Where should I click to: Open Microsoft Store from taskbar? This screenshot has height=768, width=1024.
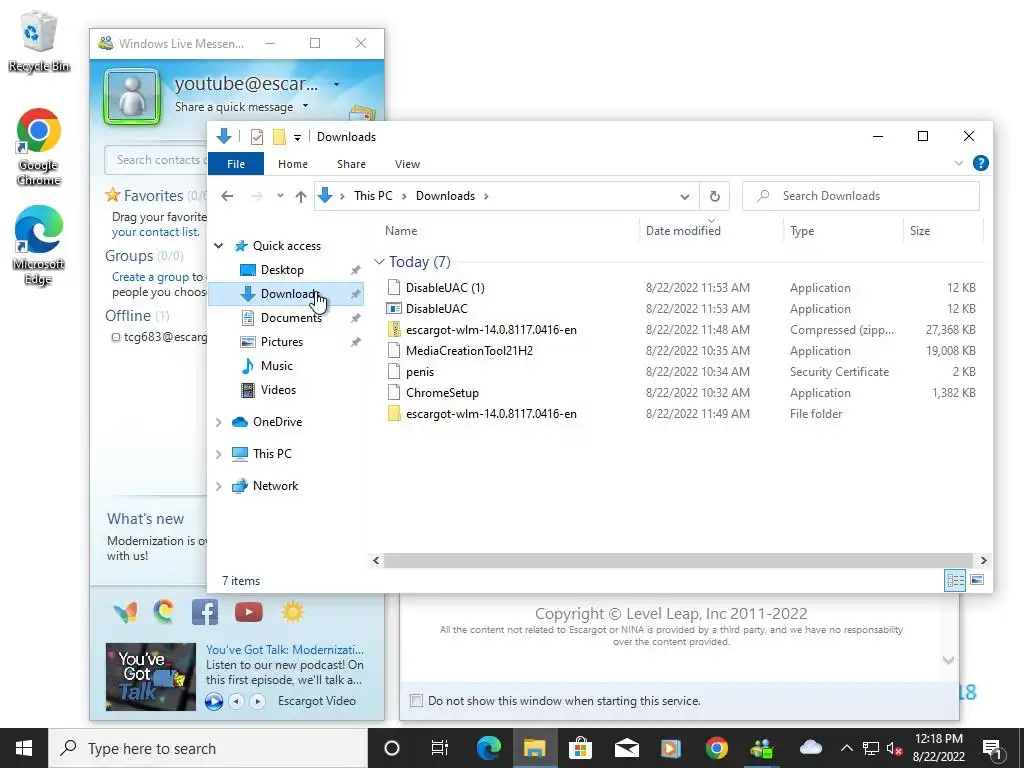[x=580, y=748]
